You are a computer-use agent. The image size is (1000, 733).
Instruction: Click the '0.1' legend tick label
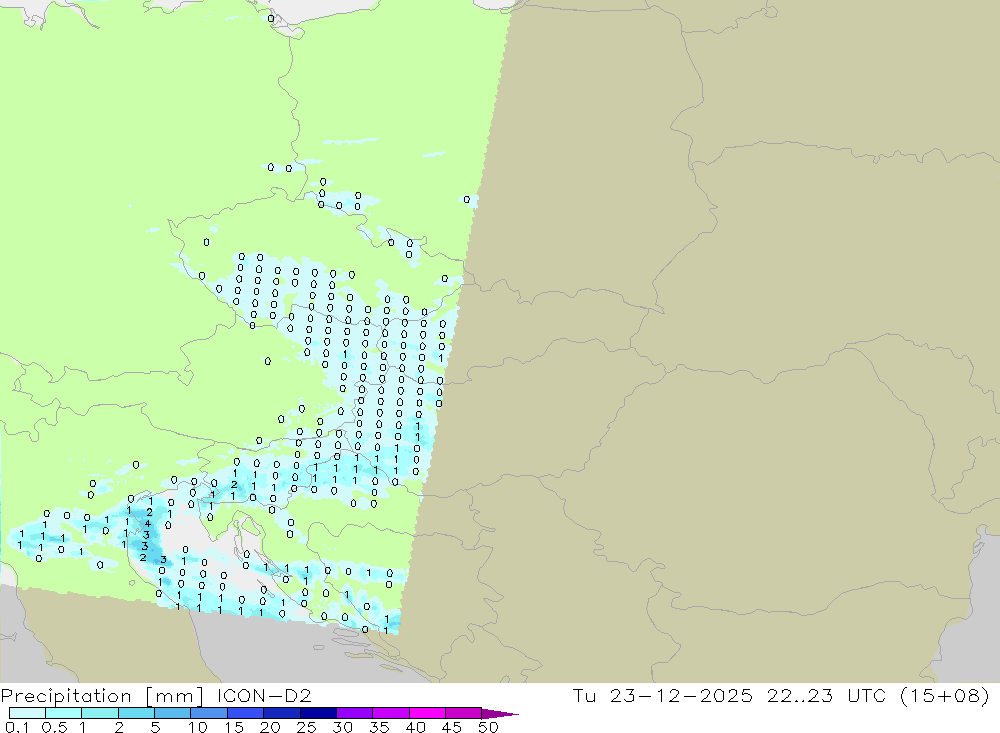(x=17, y=727)
